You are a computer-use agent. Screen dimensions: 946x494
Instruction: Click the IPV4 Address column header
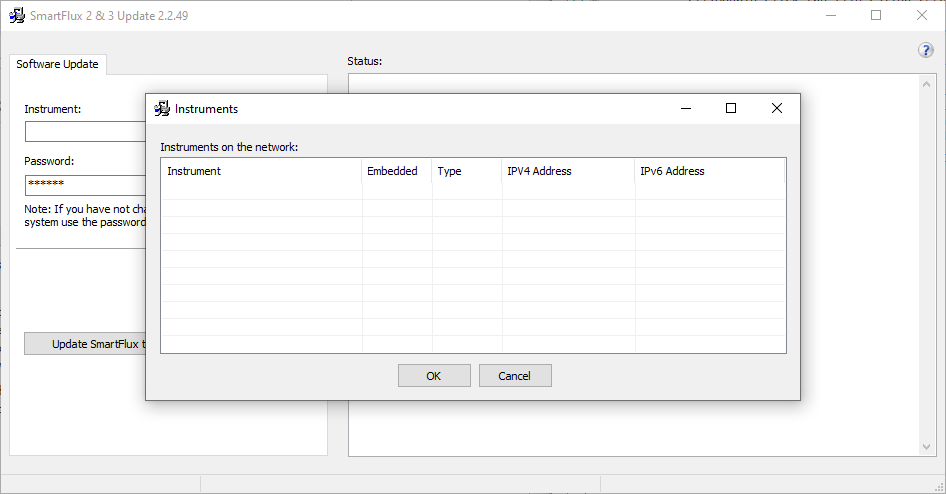coord(568,171)
